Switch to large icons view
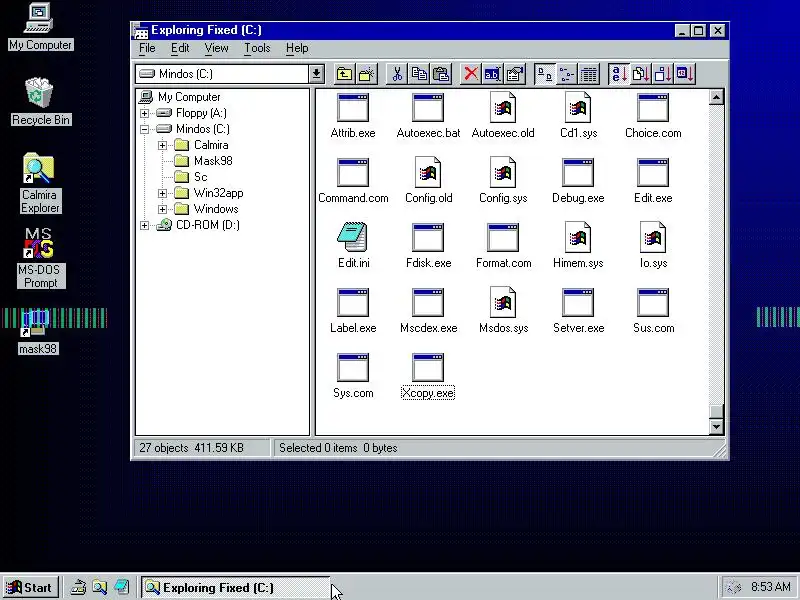The height and width of the screenshot is (600, 800). point(544,74)
